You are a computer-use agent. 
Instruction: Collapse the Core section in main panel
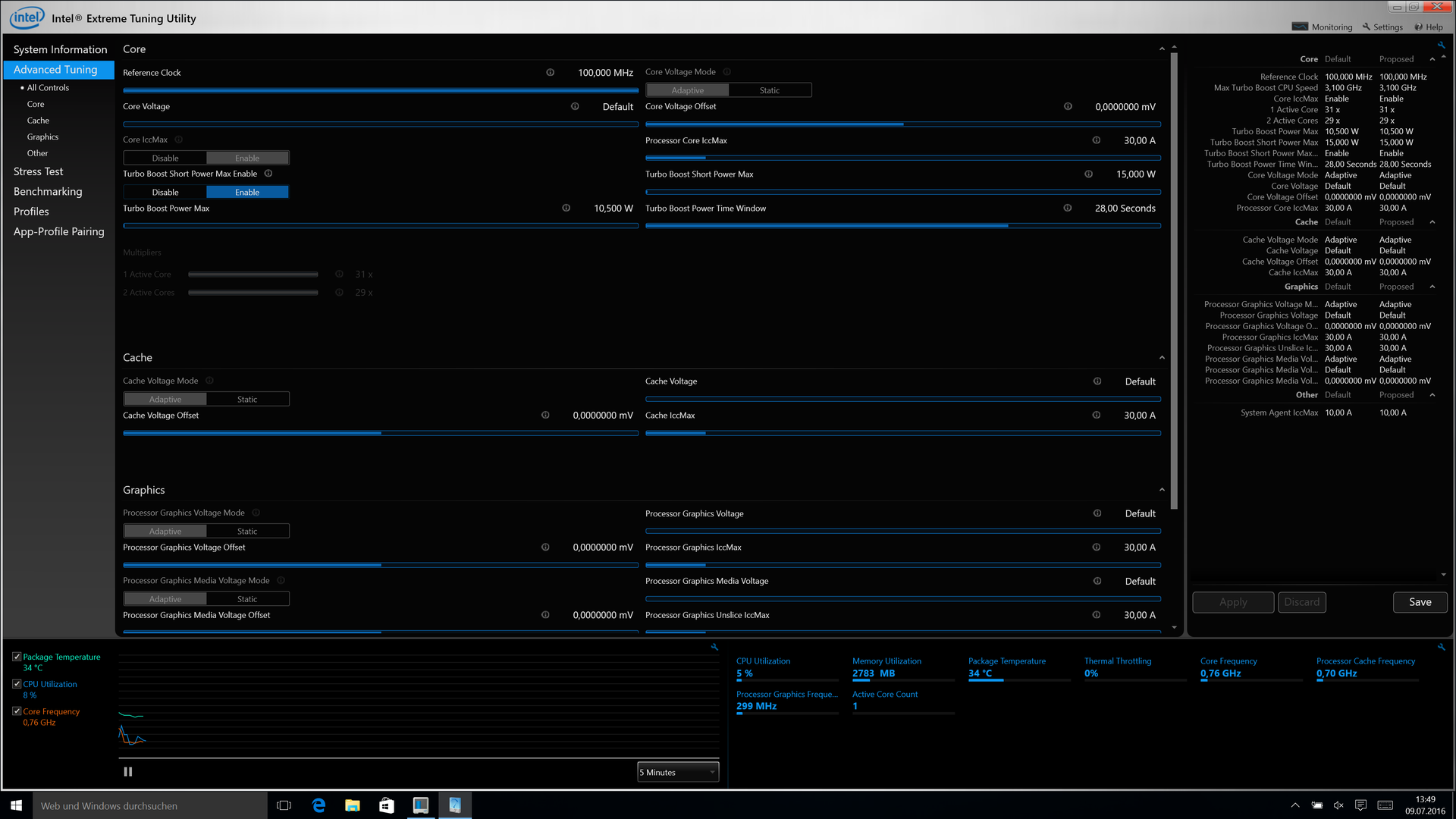[1162, 49]
